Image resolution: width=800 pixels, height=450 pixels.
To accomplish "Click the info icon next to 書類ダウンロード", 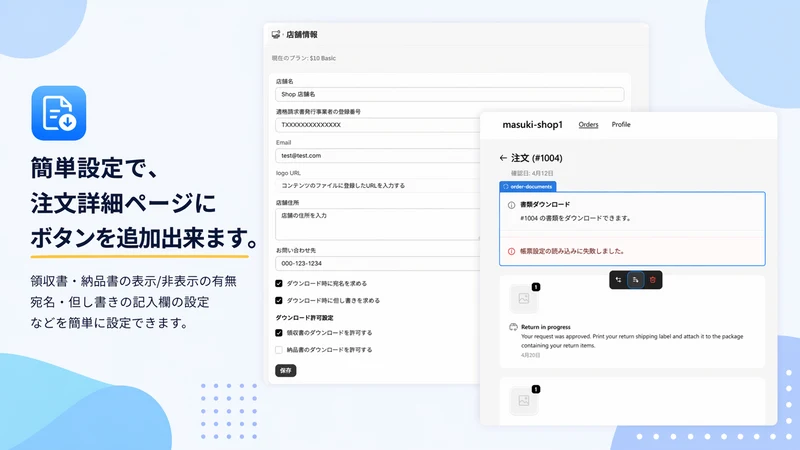I will pos(511,205).
